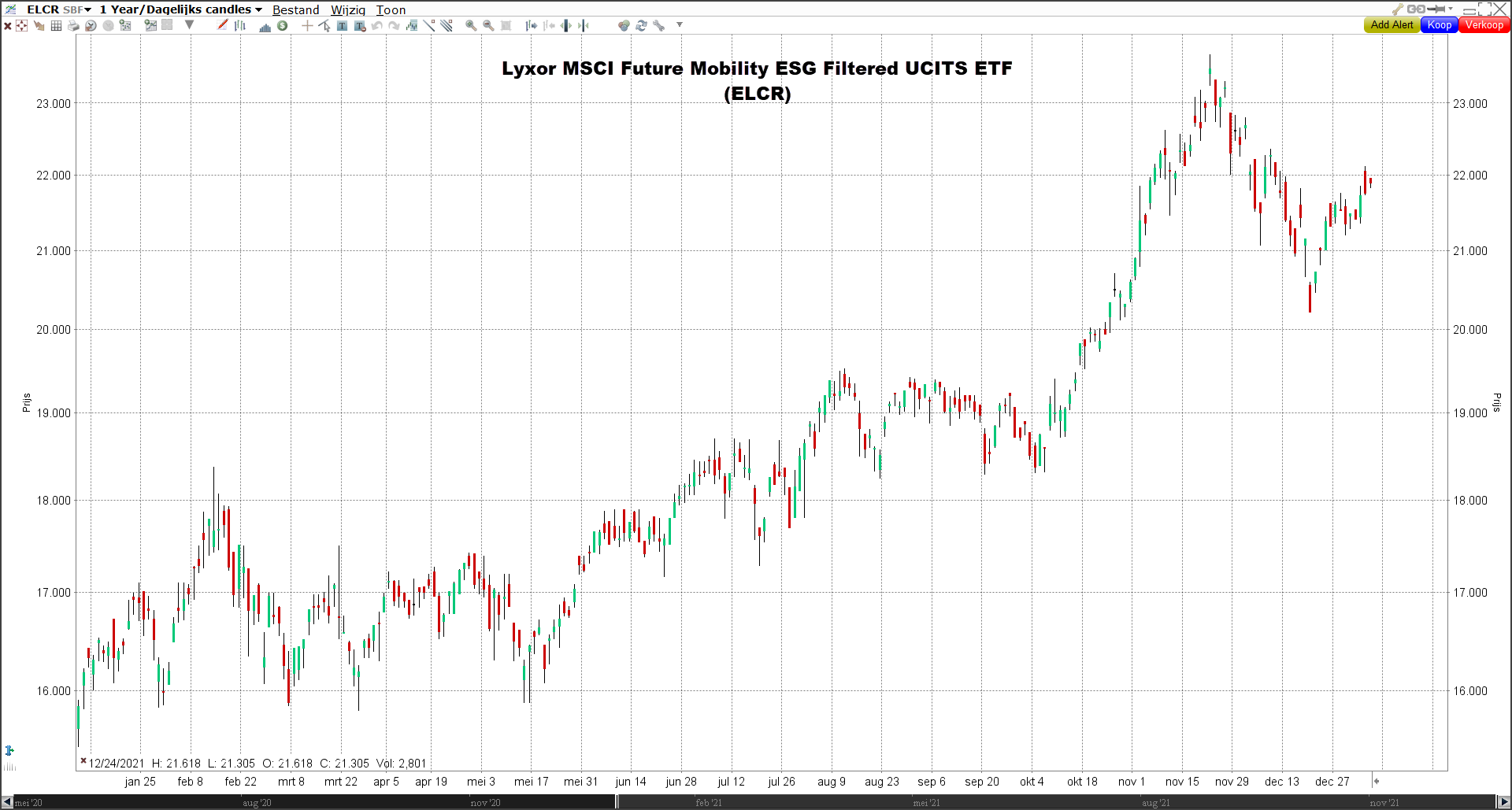Toggle the pushpin pin-window icon
1512x810 pixels.
click(1436, 9)
